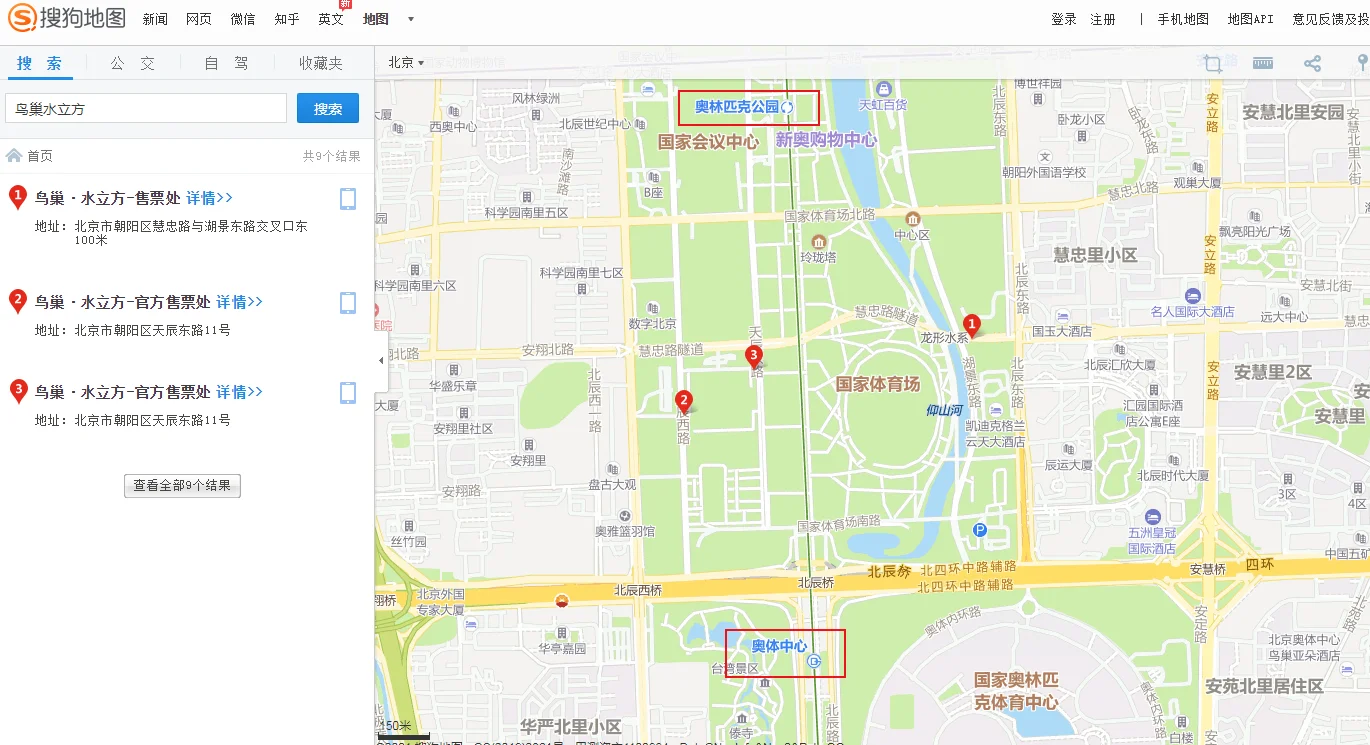The height and width of the screenshot is (745, 1370).
Task: Select the map marker pin tool
Action: (1362, 63)
